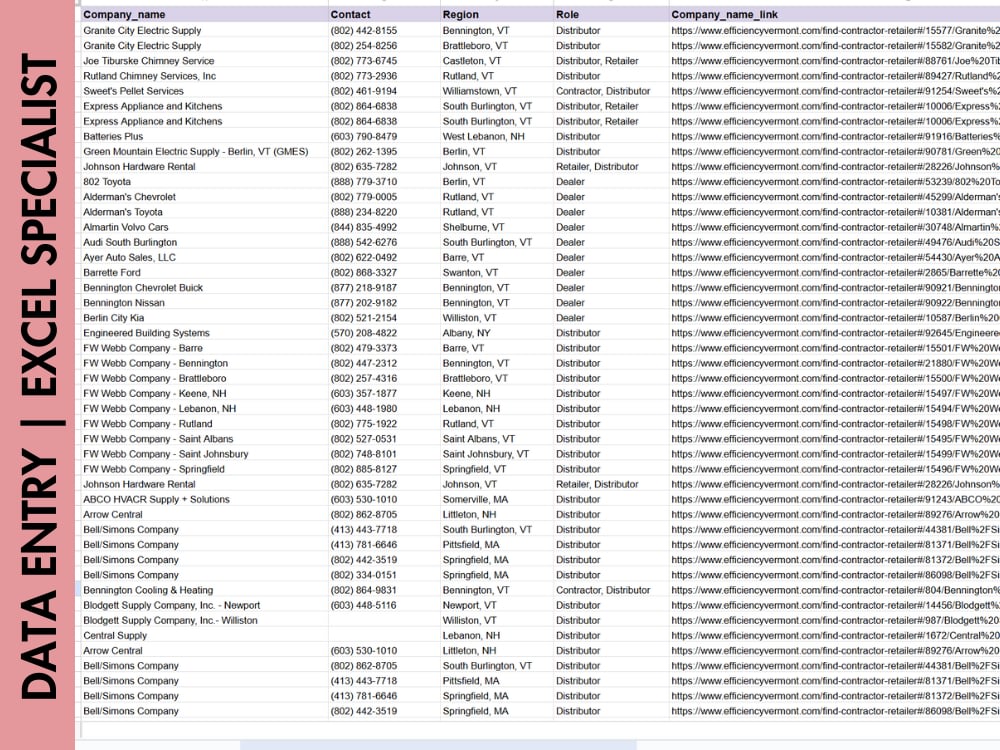Click Green Mountain Electric Supply - Berlin cell
1000x750 pixels.
click(205, 152)
